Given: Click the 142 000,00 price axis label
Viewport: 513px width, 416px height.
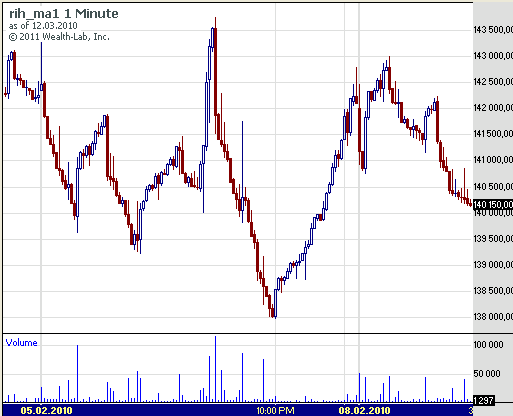Looking at the screenshot, I should (x=493, y=108).
